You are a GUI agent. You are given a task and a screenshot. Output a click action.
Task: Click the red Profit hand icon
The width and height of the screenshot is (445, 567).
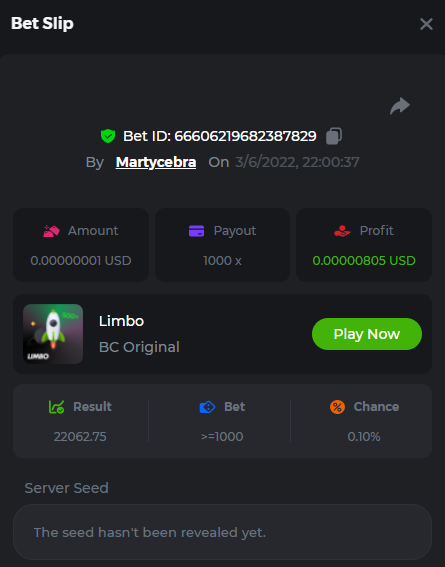tap(342, 231)
